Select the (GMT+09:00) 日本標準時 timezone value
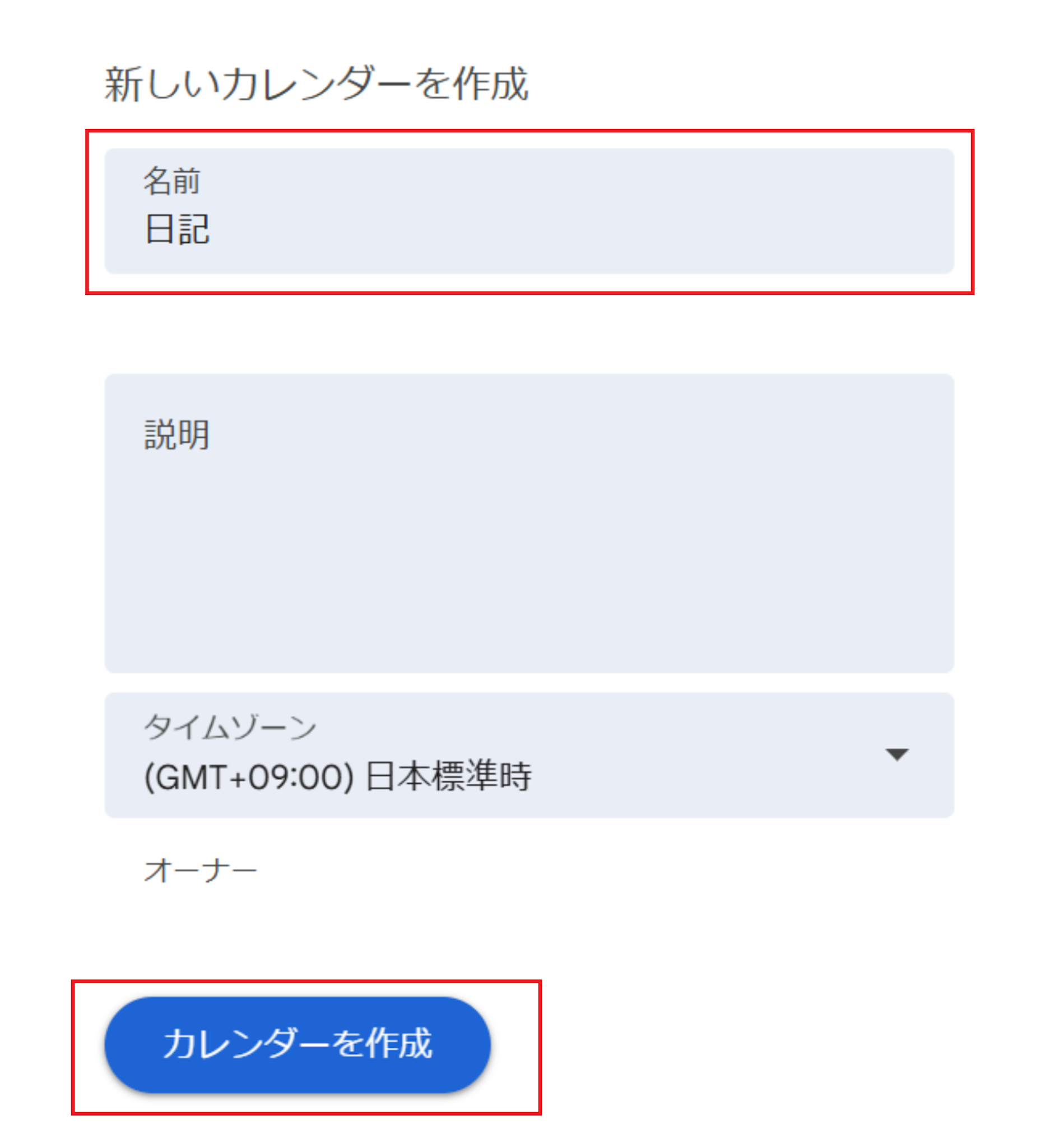This screenshot has width=1059, height=1148. click(x=337, y=776)
